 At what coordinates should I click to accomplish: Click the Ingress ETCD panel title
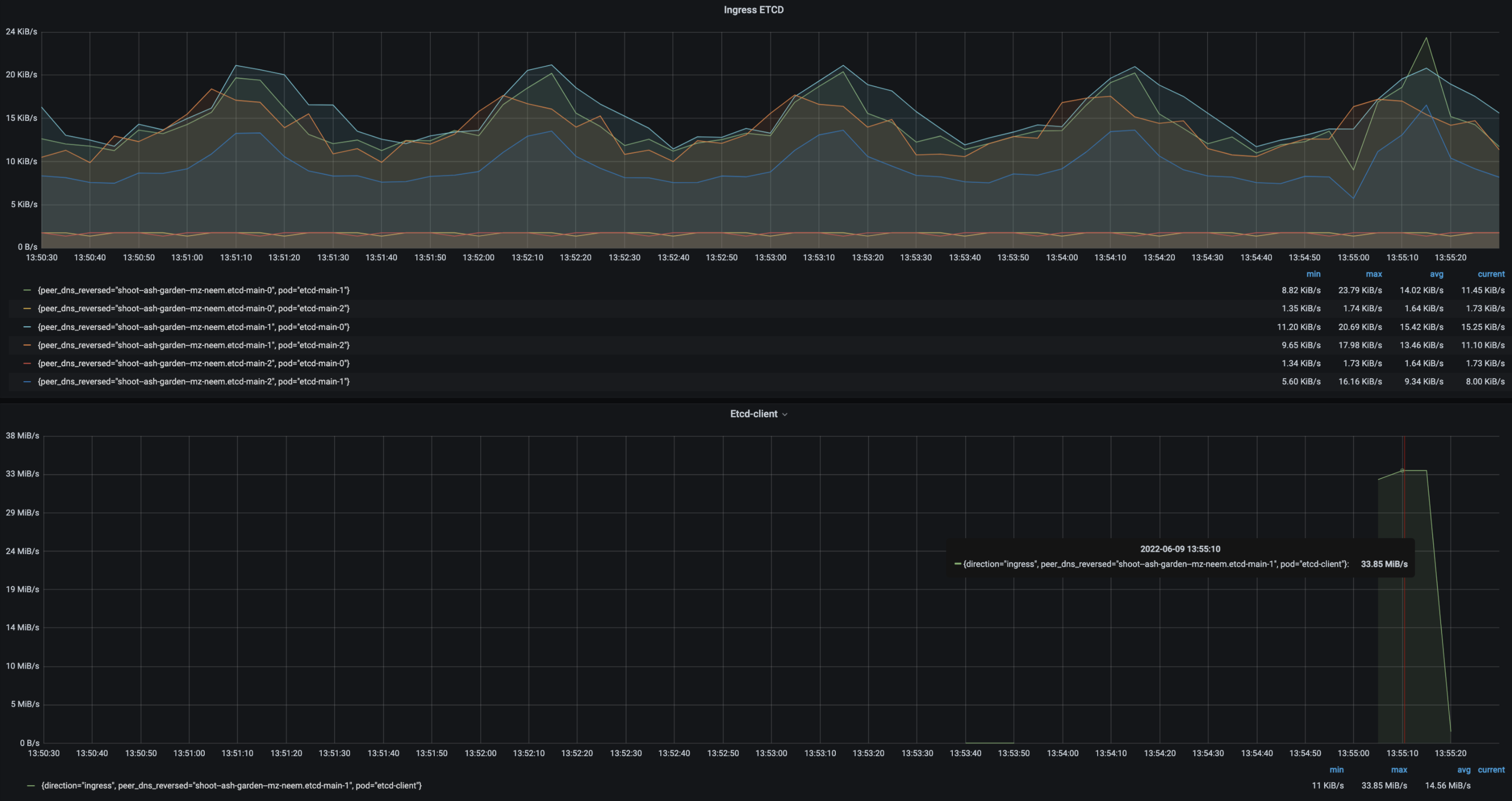753,10
